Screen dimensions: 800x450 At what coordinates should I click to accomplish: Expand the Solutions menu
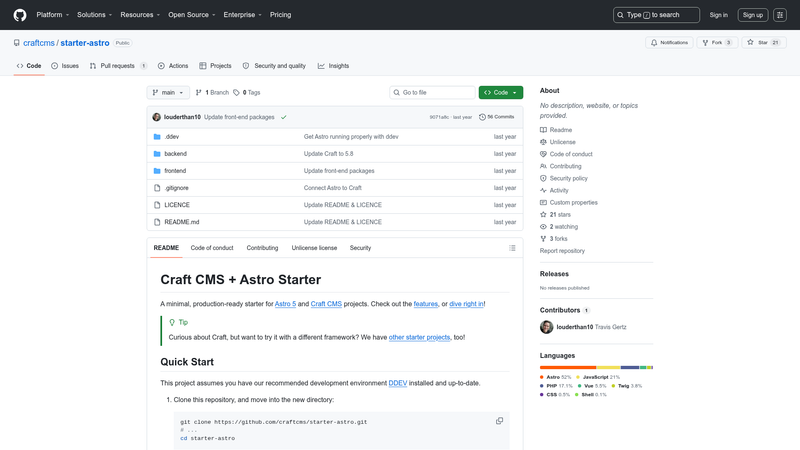[x=94, y=15]
